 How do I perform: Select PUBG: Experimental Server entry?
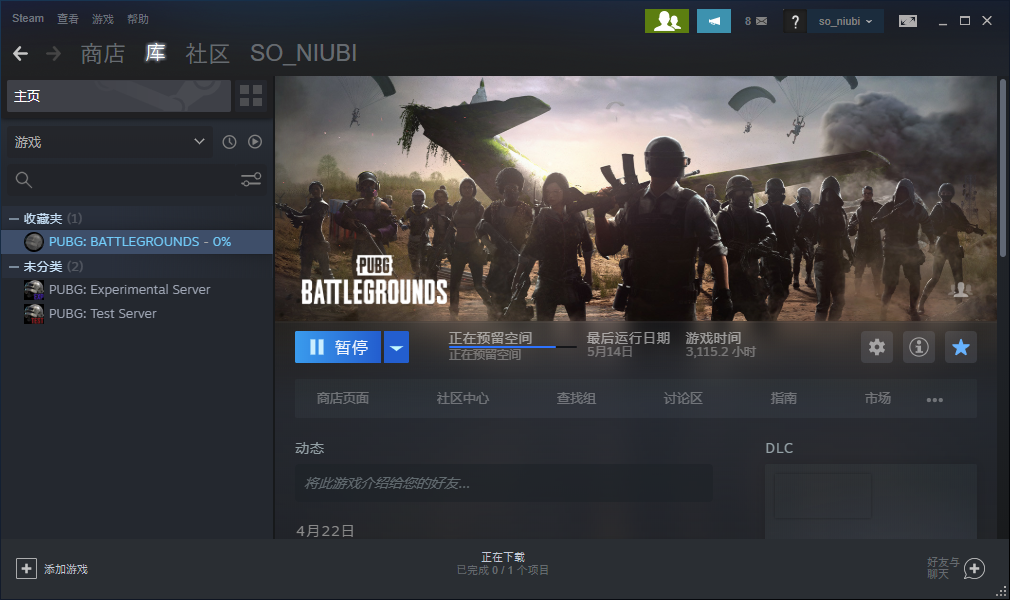click(x=137, y=290)
